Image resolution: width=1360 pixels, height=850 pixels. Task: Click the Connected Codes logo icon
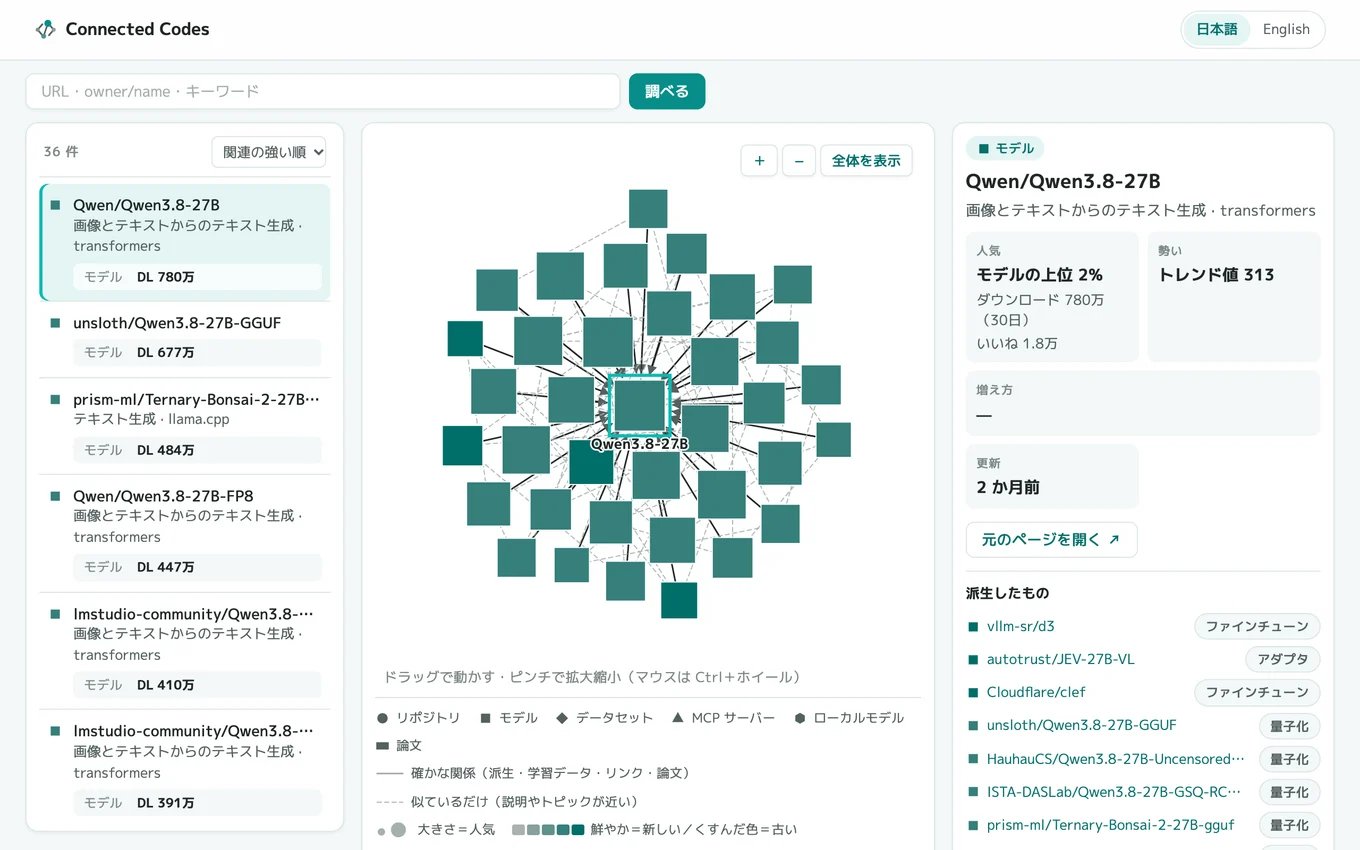point(45,29)
